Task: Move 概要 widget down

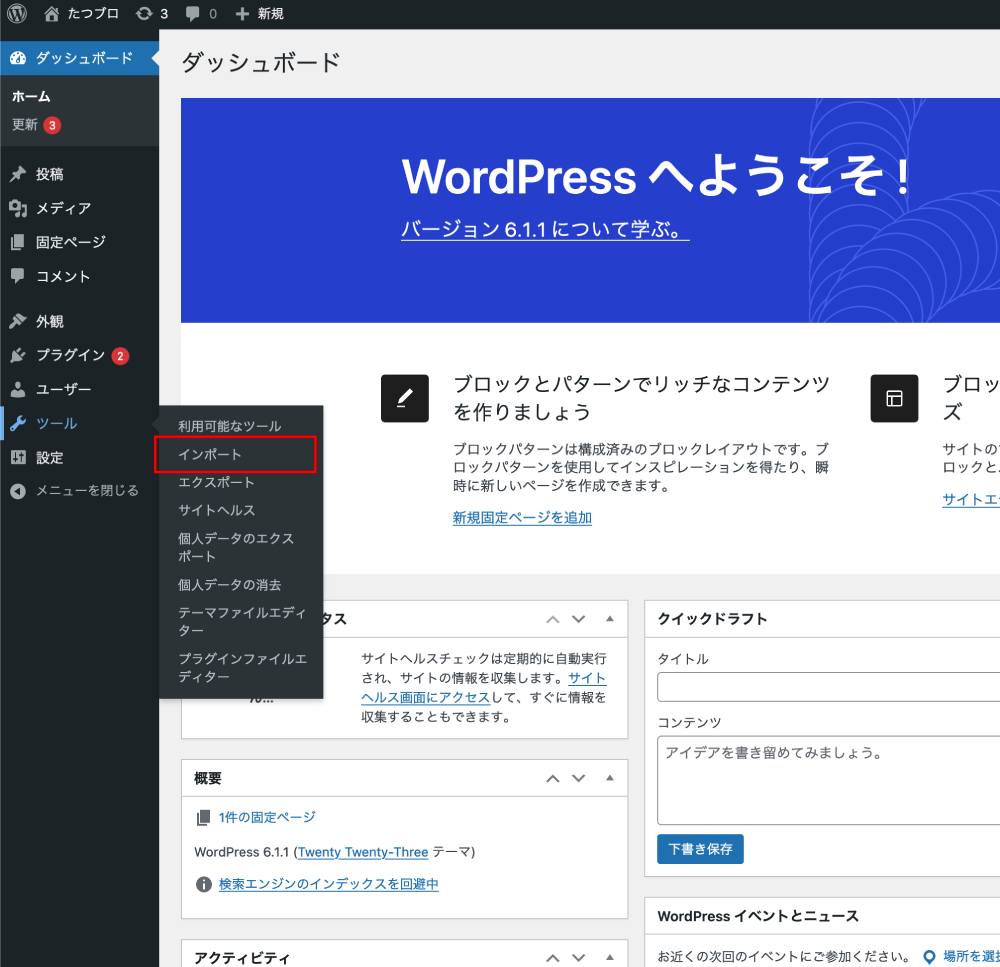Action: pyautogui.click(x=578, y=778)
